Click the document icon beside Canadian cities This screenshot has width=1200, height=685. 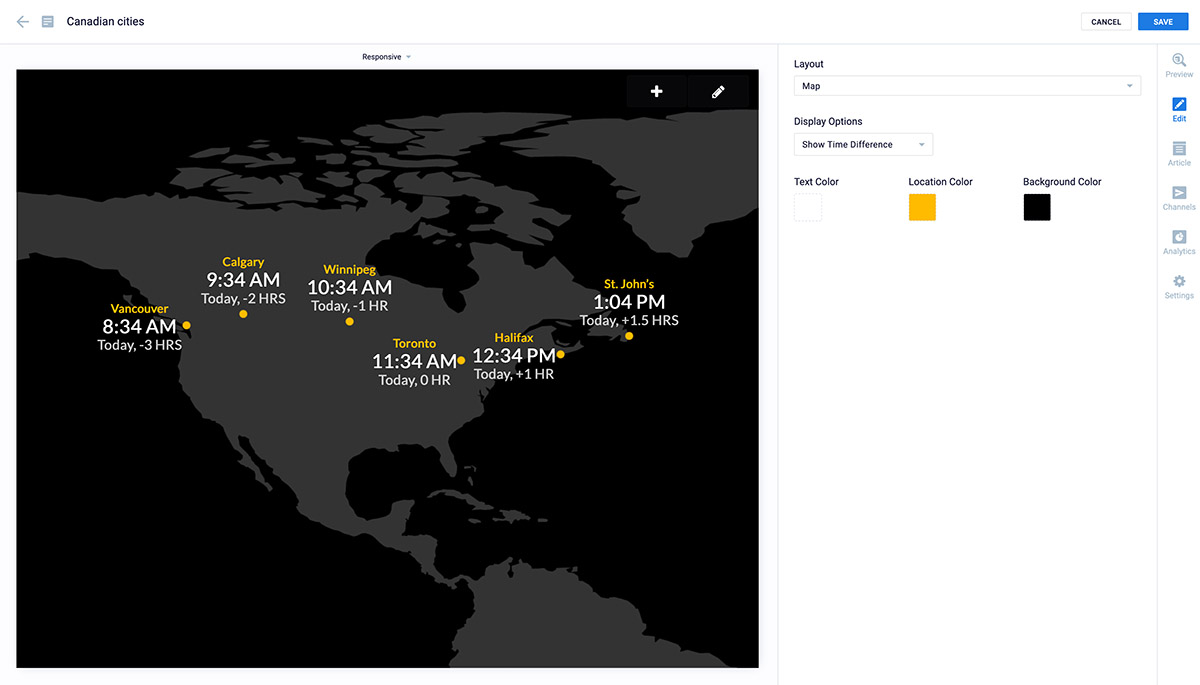click(x=48, y=21)
